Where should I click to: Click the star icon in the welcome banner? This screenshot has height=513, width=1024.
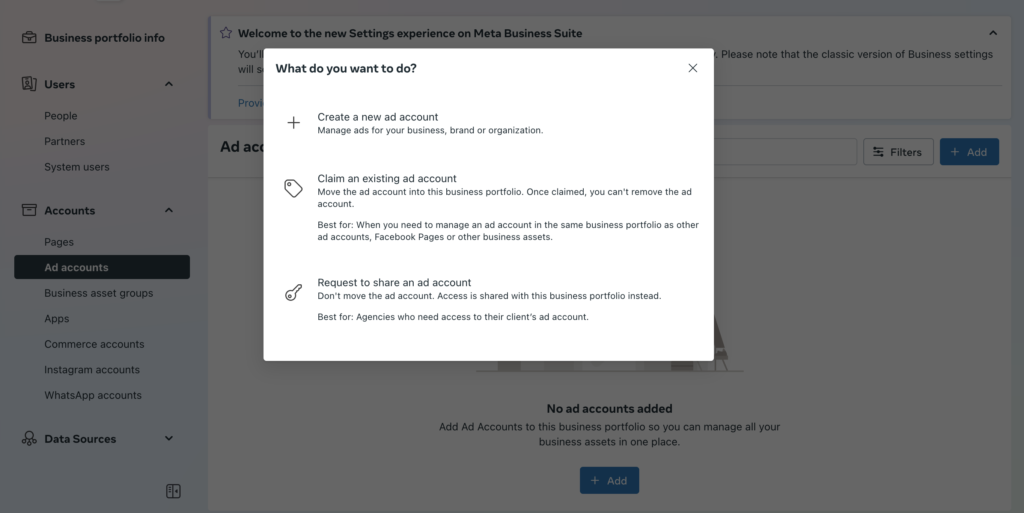226,33
